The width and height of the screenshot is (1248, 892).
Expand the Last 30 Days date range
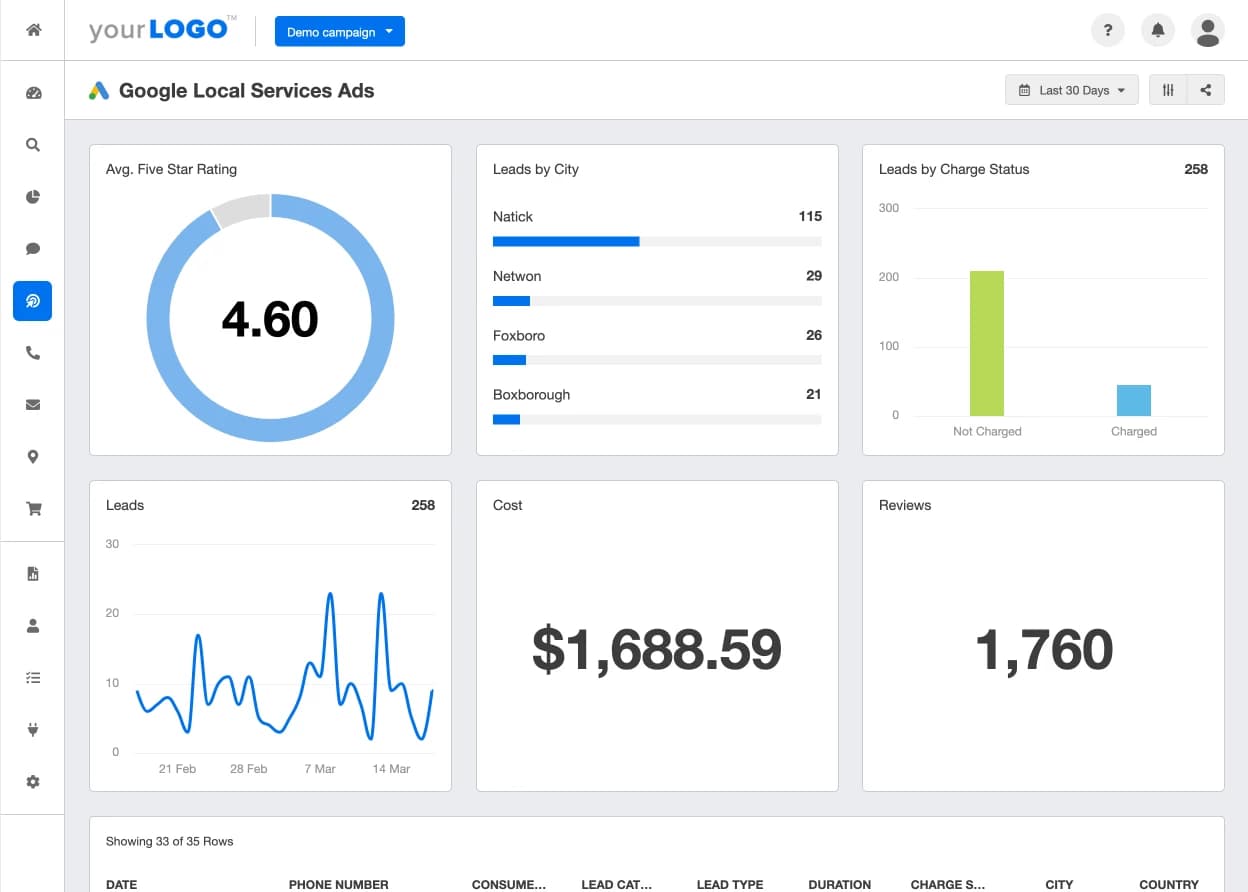[x=1071, y=90]
